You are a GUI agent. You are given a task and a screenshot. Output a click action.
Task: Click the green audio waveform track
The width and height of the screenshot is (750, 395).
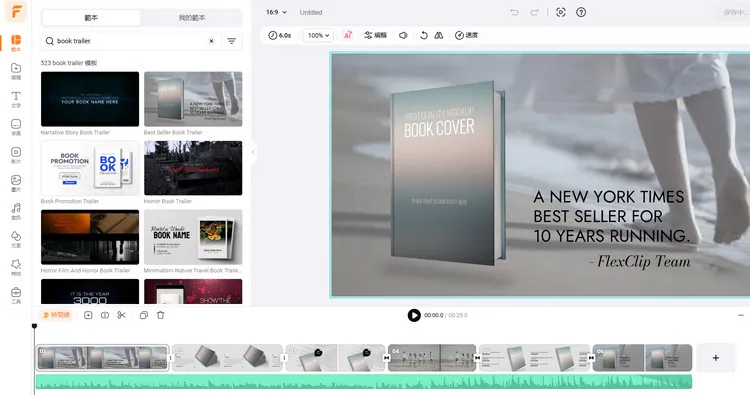(x=364, y=382)
